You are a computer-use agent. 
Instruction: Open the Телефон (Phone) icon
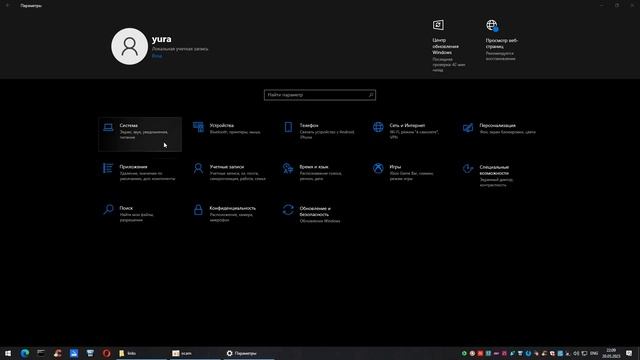pos(288,127)
